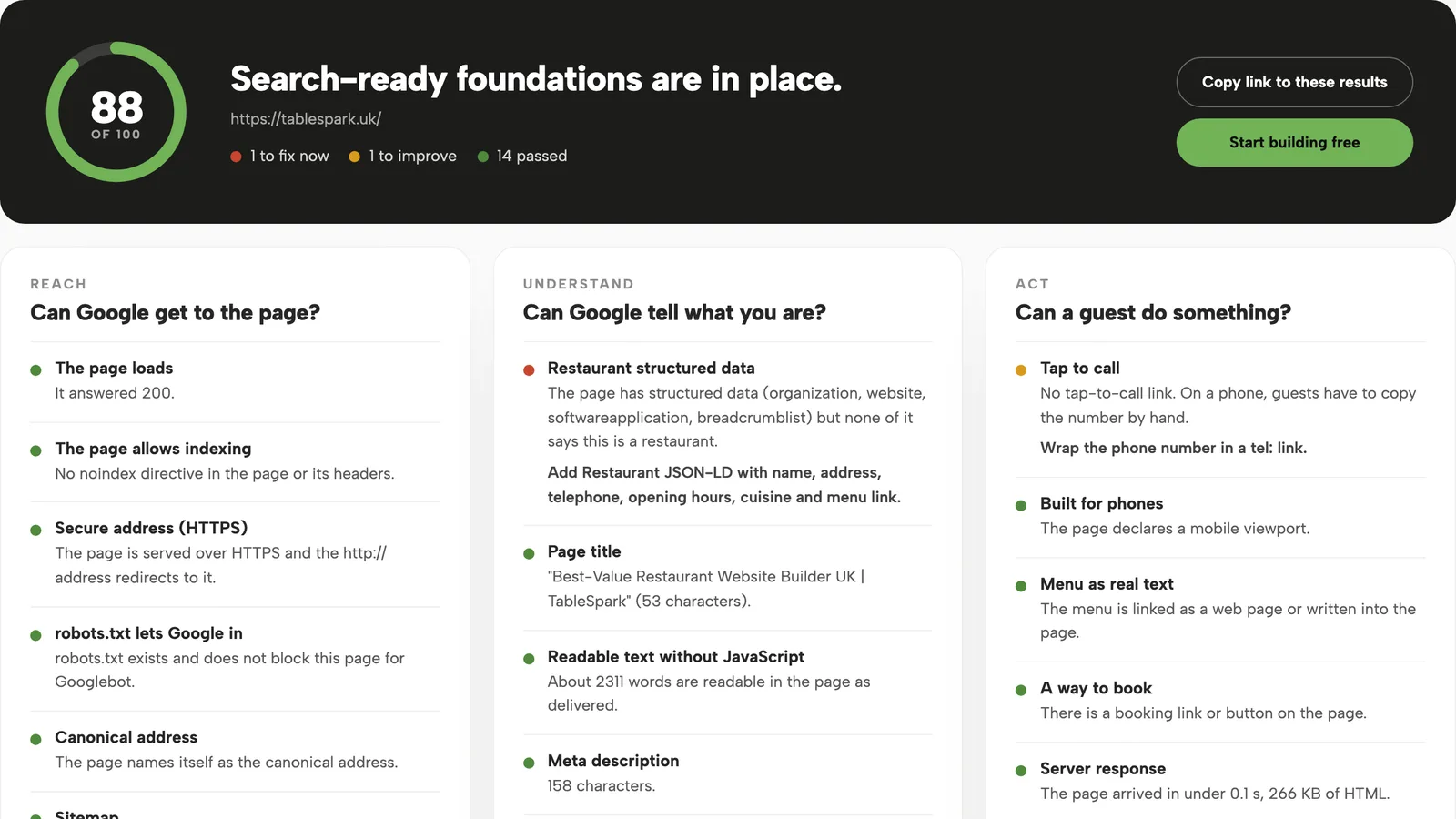The width and height of the screenshot is (1456, 819).
Task: Select the '1 to fix now' label
Action: click(289, 157)
